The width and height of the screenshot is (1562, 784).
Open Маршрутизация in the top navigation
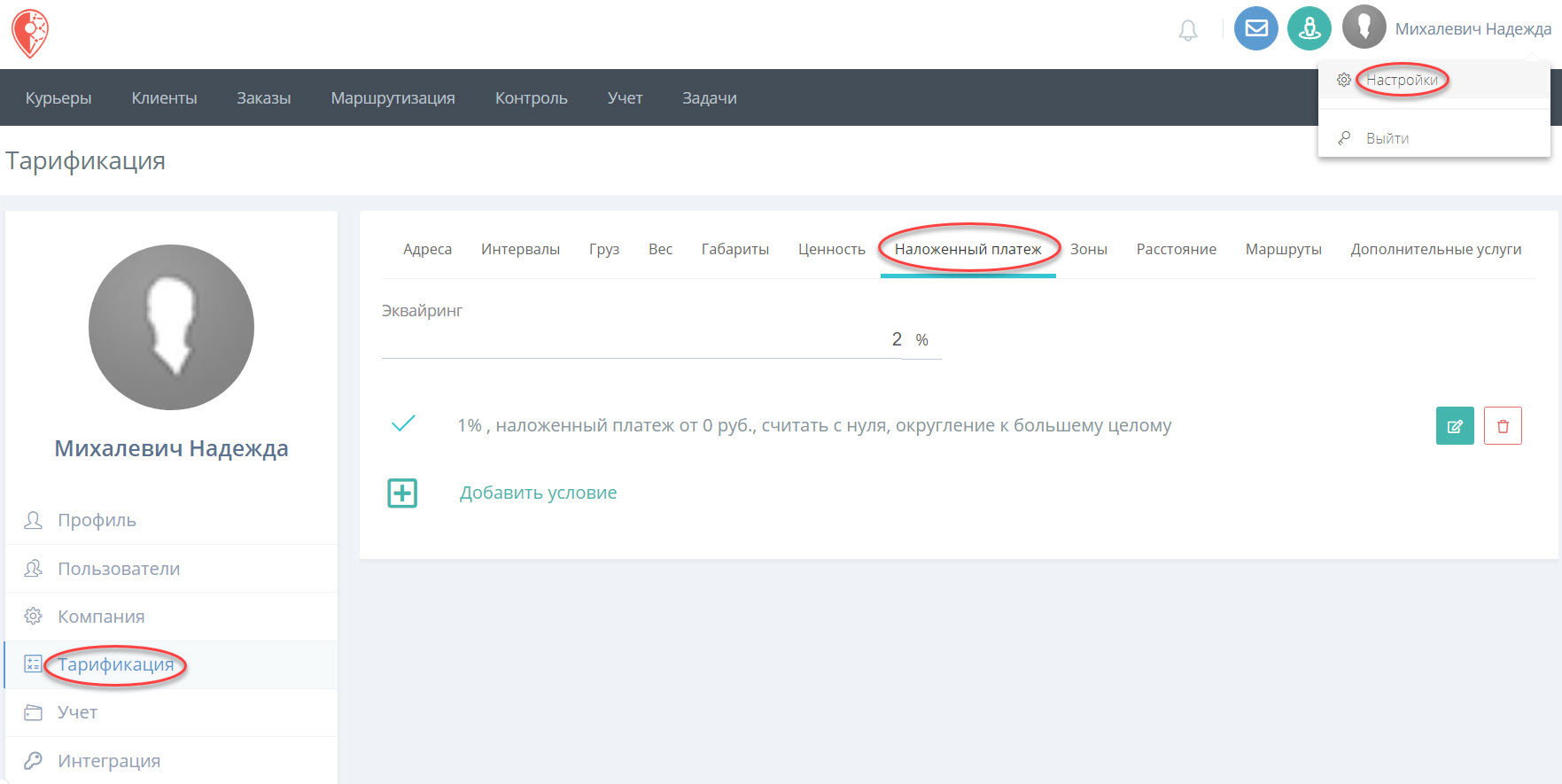[393, 98]
